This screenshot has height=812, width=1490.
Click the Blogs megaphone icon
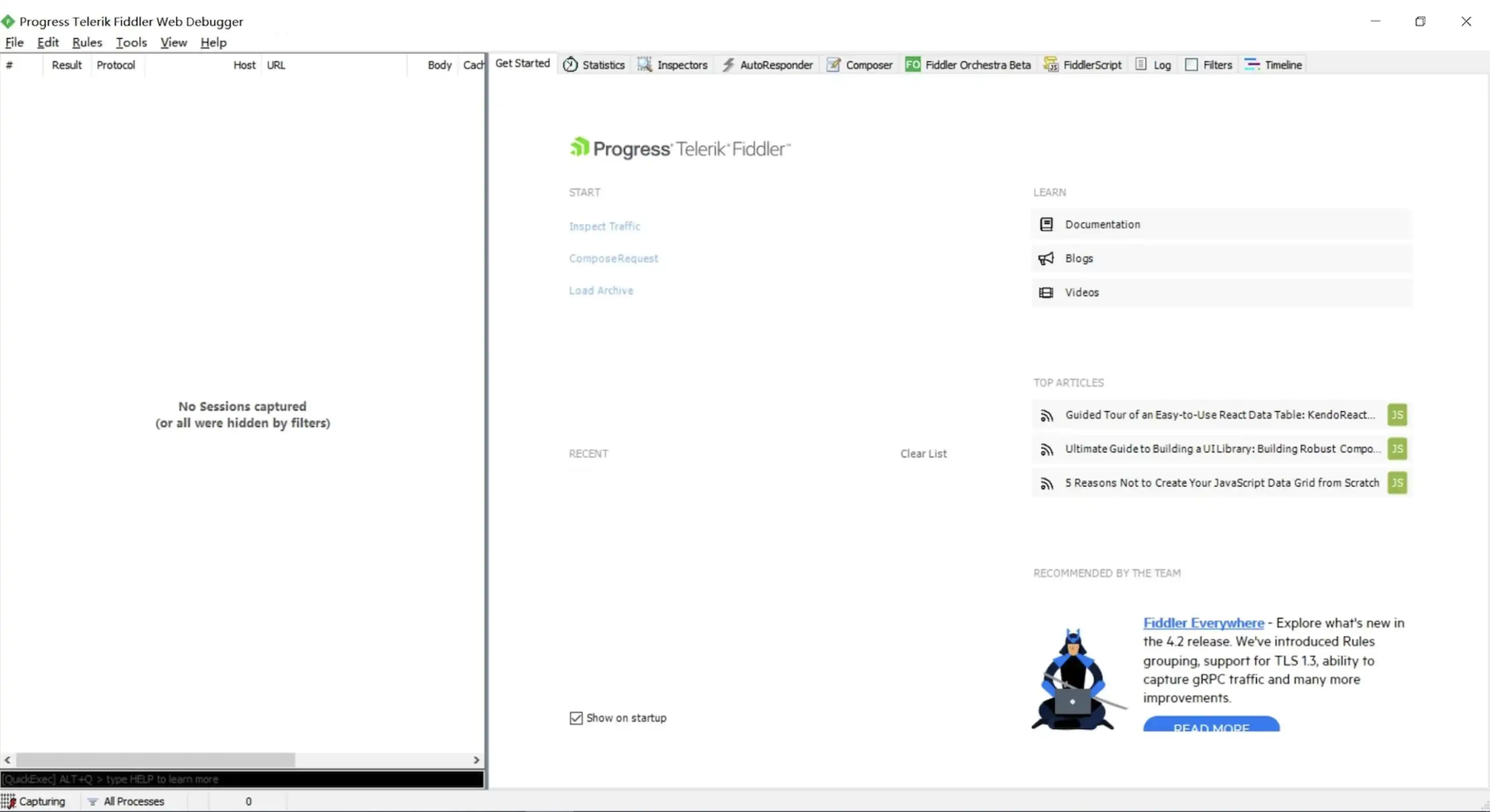pos(1046,259)
